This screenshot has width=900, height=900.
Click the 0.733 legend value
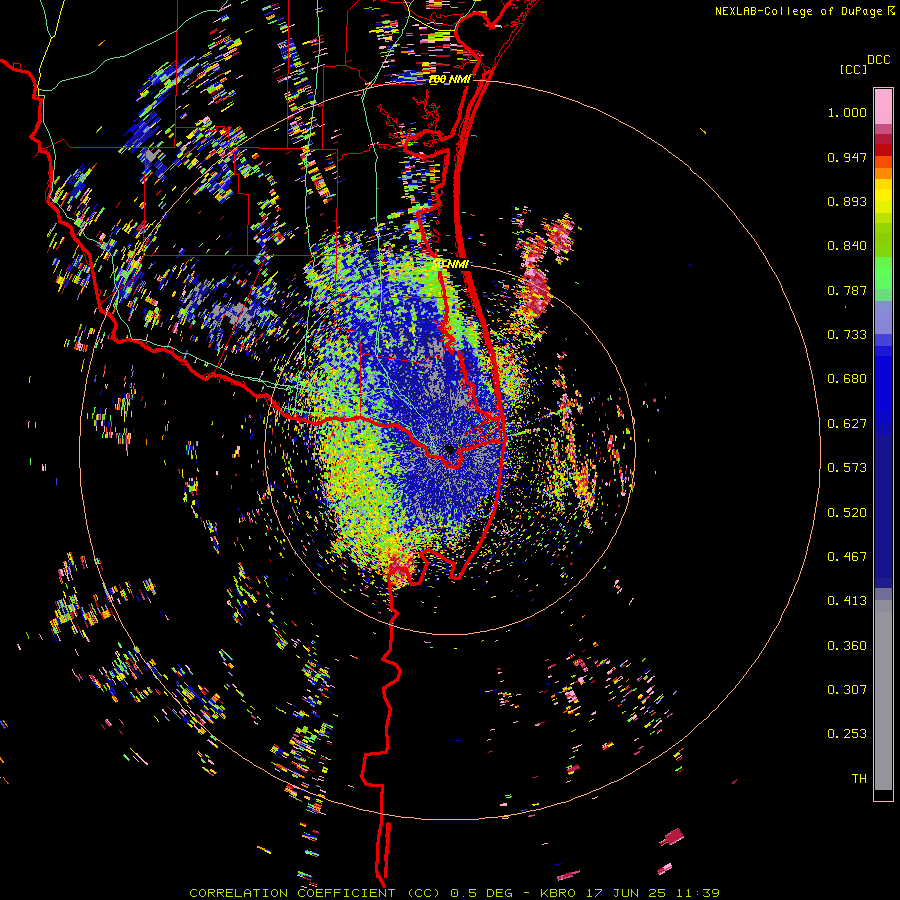[847, 335]
